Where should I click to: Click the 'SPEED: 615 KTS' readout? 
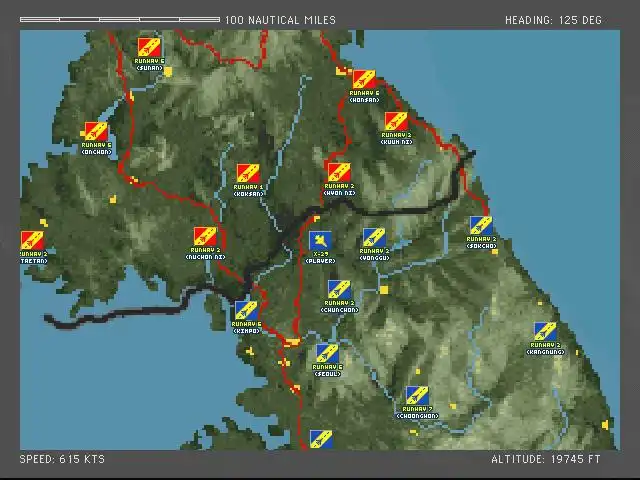click(x=62, y=459)
